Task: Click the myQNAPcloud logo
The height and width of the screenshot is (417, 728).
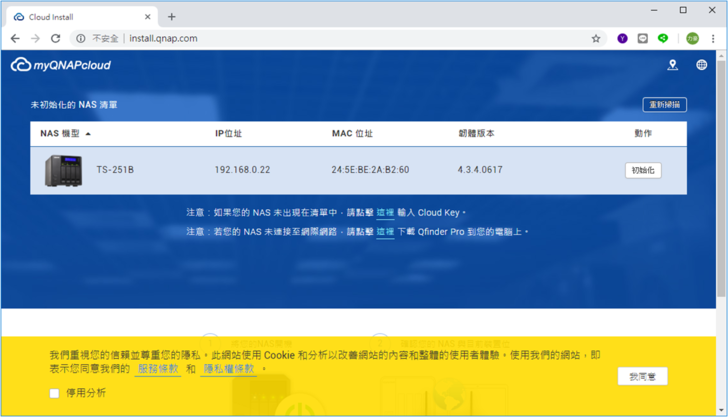Action: [x=61, y=65]
